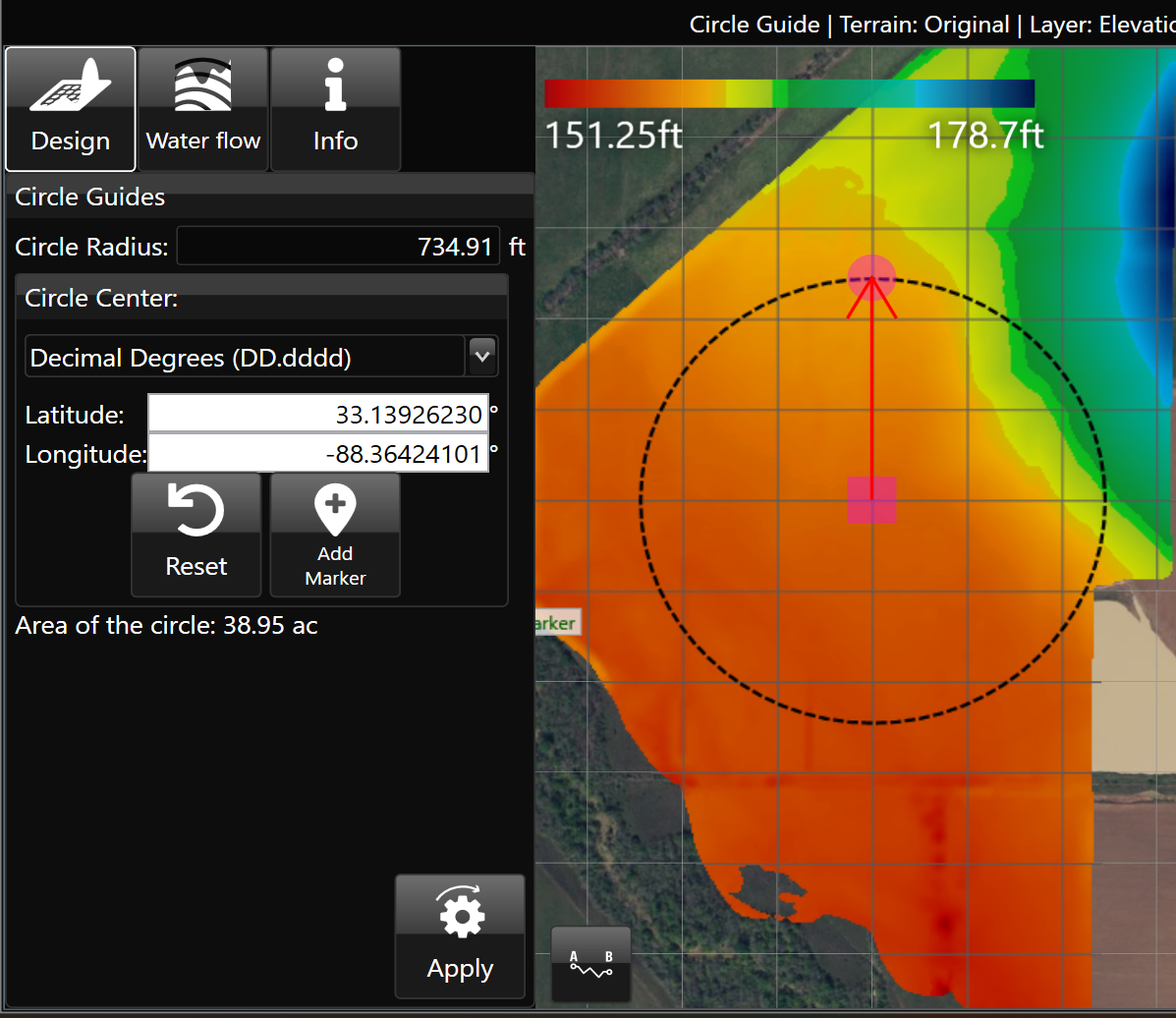Click the pink circle radius handle
The width and height of the screenshot is (1176, 1018).
(x=871, y=278)
